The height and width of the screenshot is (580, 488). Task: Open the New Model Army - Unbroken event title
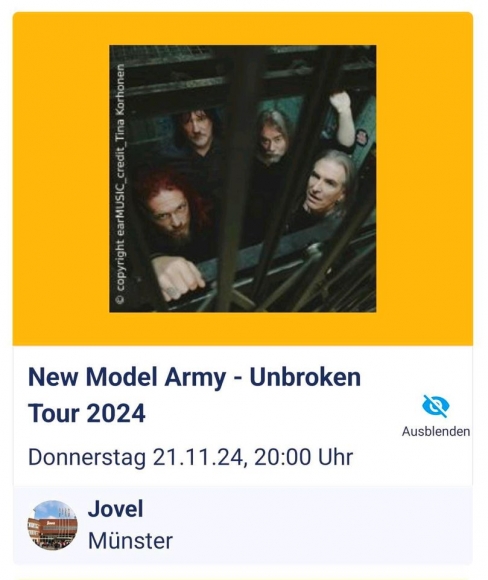[x=194, y=377]
